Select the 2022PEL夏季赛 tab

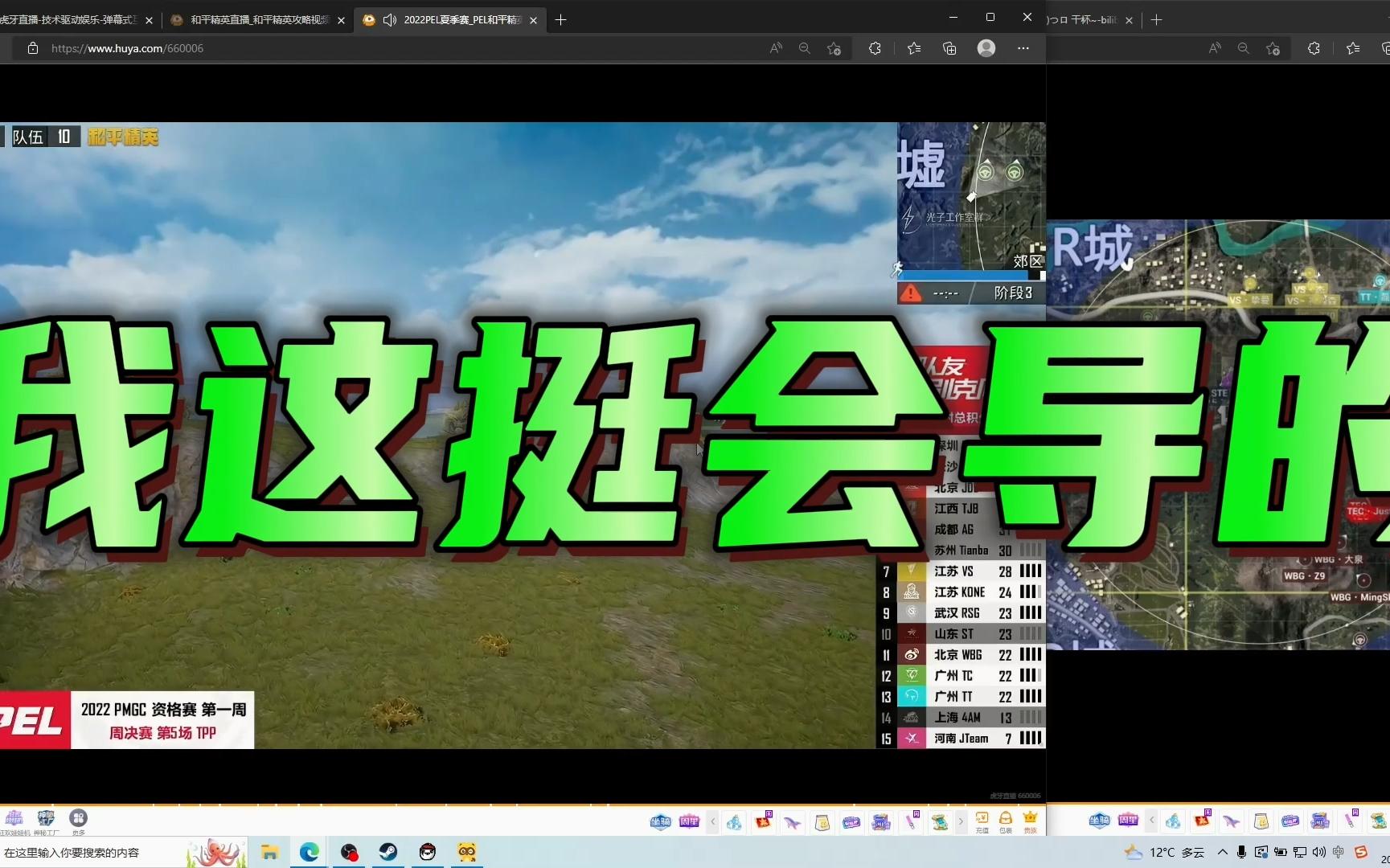tap(450, 20)
